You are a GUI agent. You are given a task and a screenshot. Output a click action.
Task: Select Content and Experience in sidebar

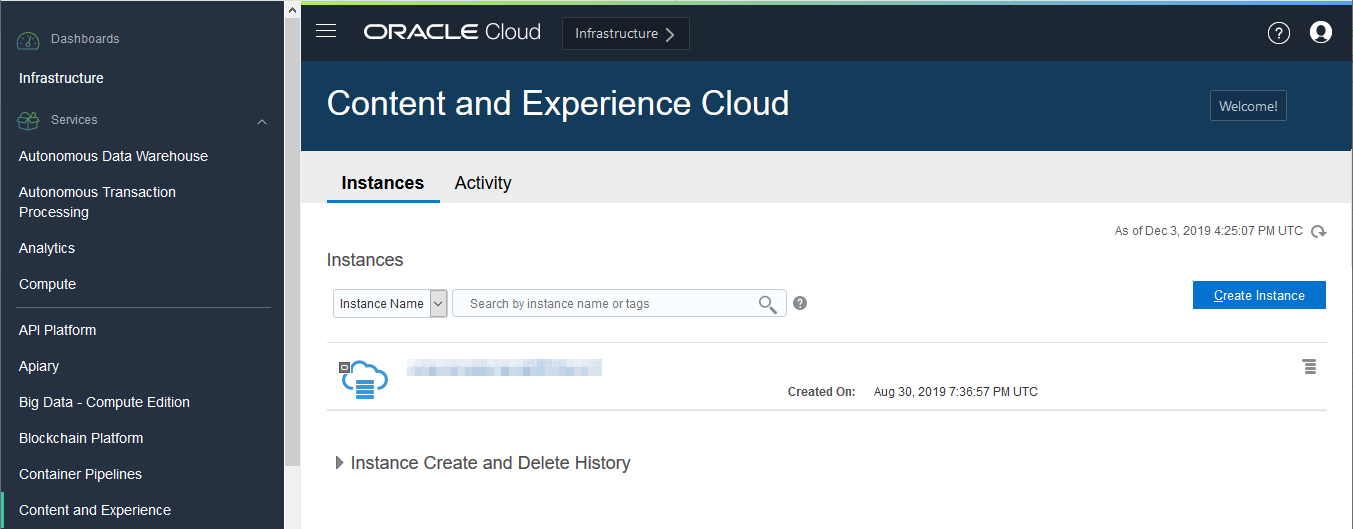pos(95,510)
